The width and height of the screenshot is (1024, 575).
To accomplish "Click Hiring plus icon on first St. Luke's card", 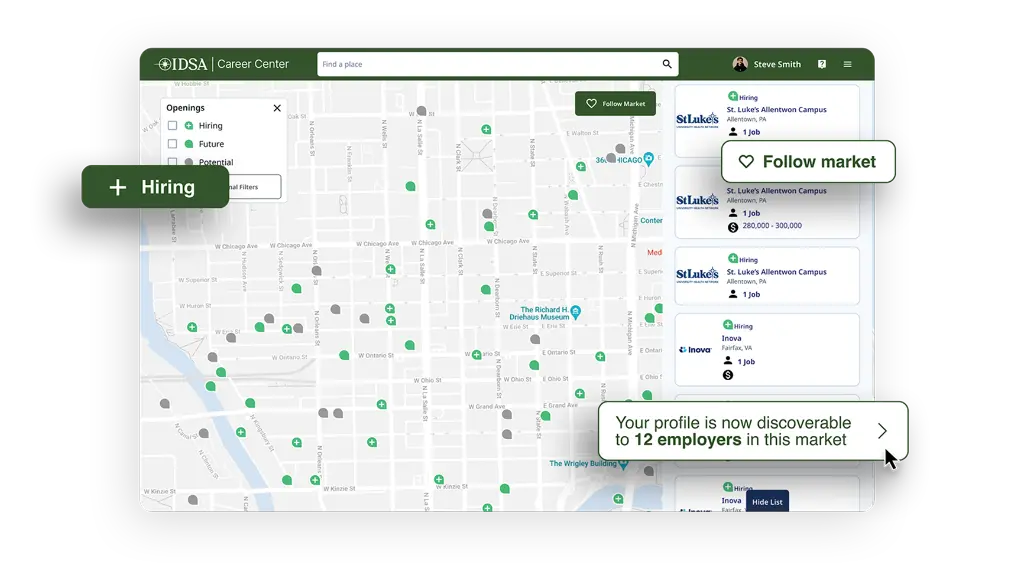I will coord(733,96).
